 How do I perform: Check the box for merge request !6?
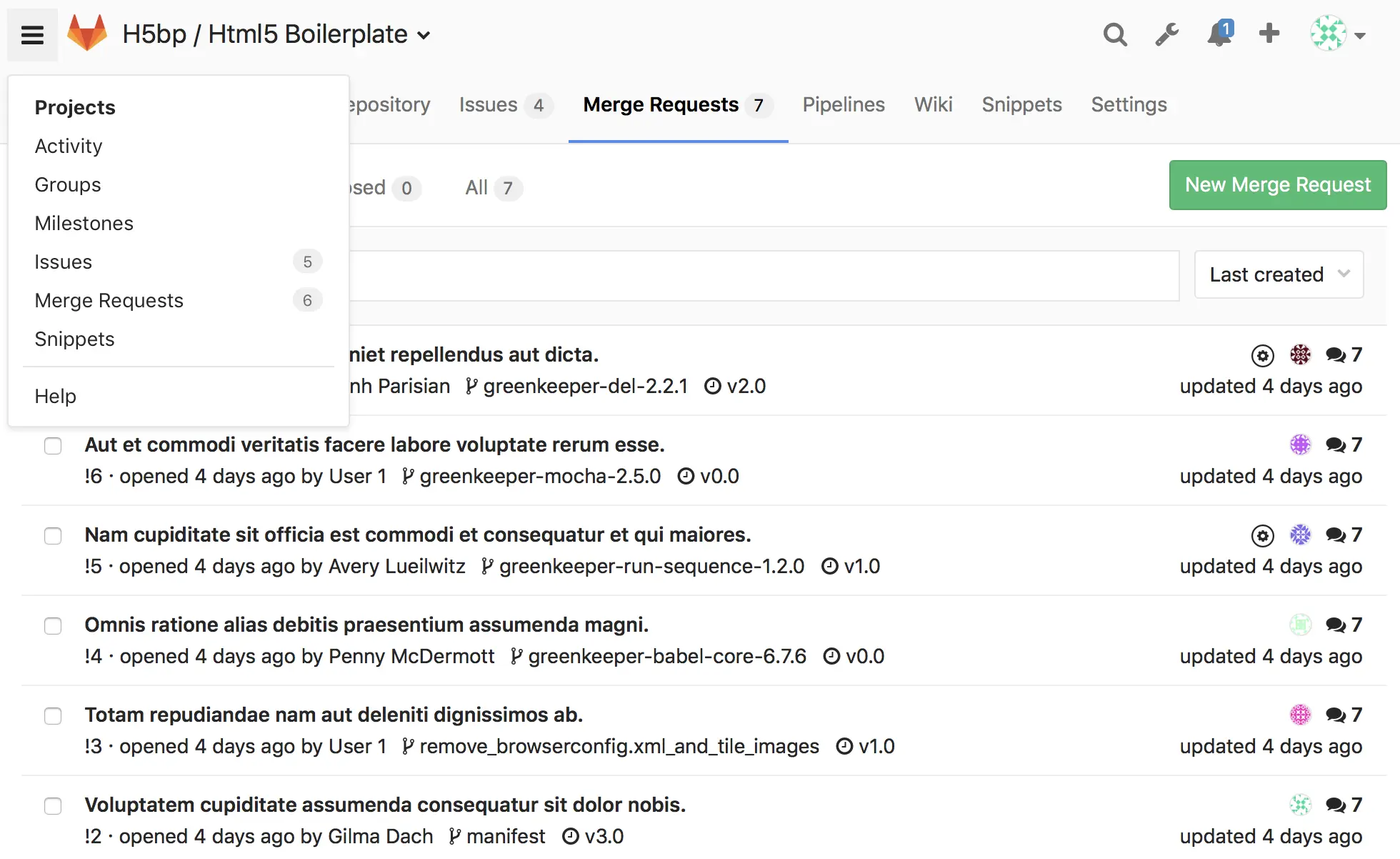[53, 446]
